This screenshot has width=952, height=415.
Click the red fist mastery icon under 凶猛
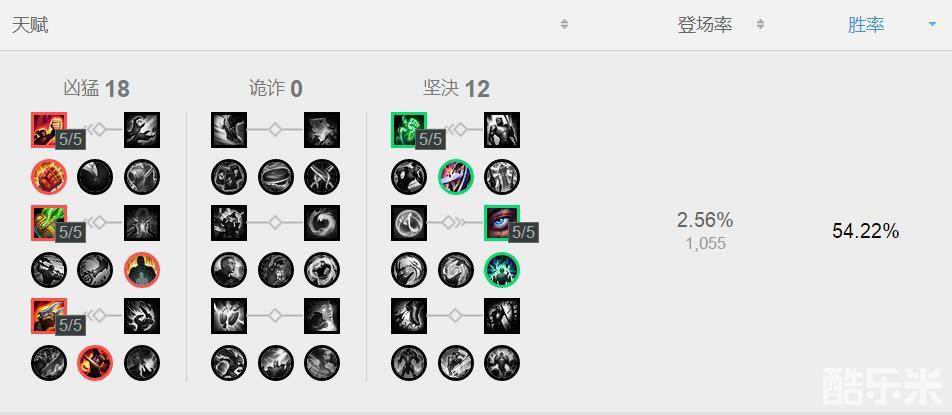pyautogui.click(x=49, y=177)
